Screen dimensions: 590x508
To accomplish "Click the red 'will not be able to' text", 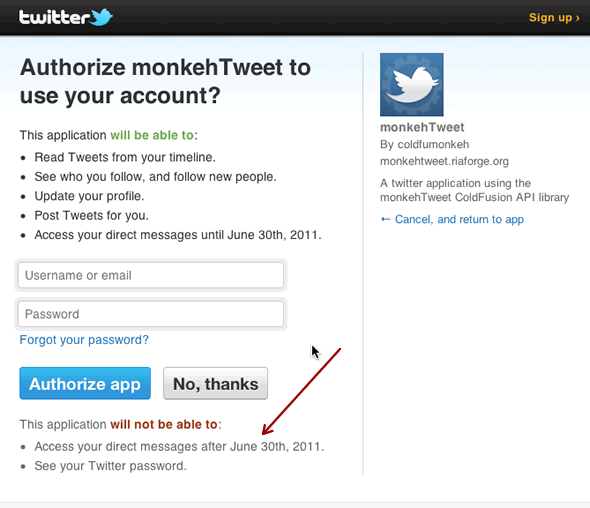I will point(164,424).
